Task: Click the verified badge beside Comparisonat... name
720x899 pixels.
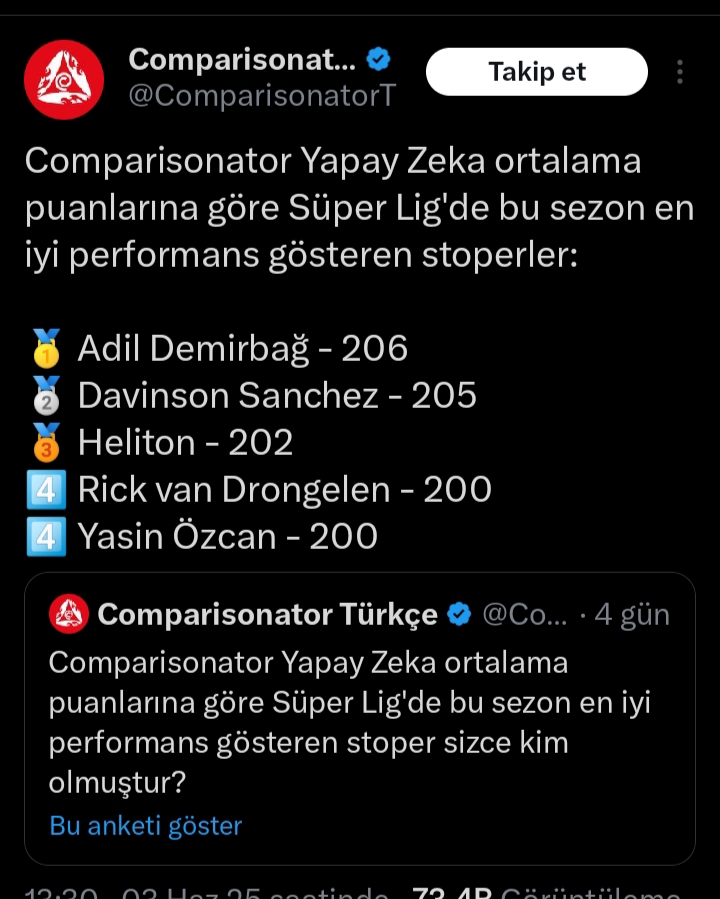Action: 378,60
